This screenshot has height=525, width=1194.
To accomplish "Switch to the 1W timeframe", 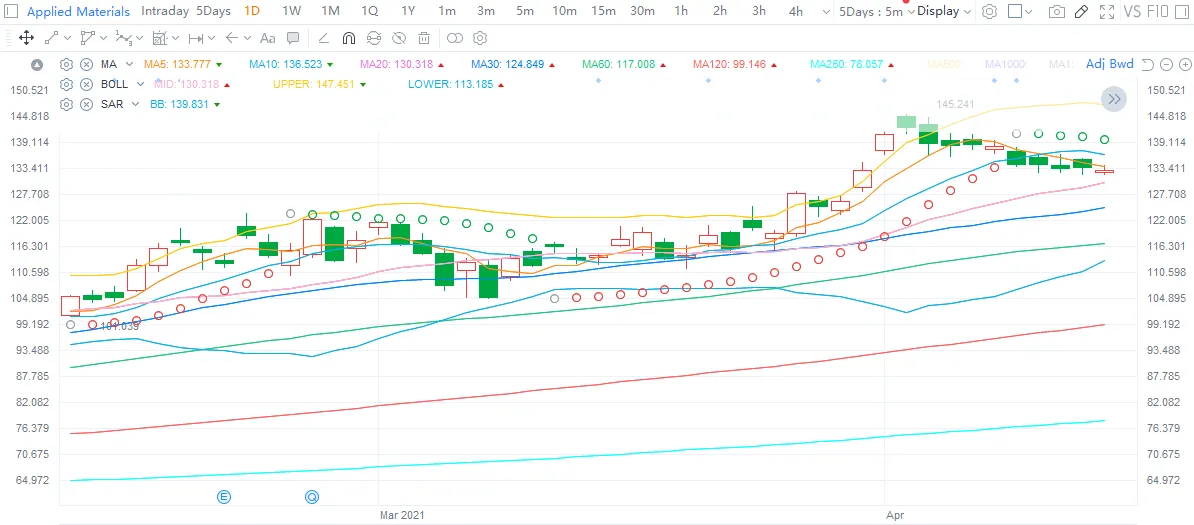I will coord(291,11).
